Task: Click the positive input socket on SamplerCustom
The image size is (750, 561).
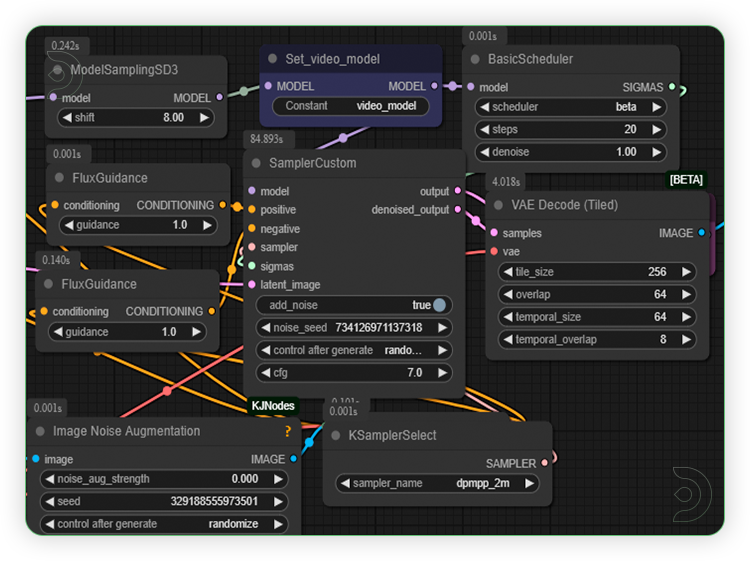Action: pos(252,209)
